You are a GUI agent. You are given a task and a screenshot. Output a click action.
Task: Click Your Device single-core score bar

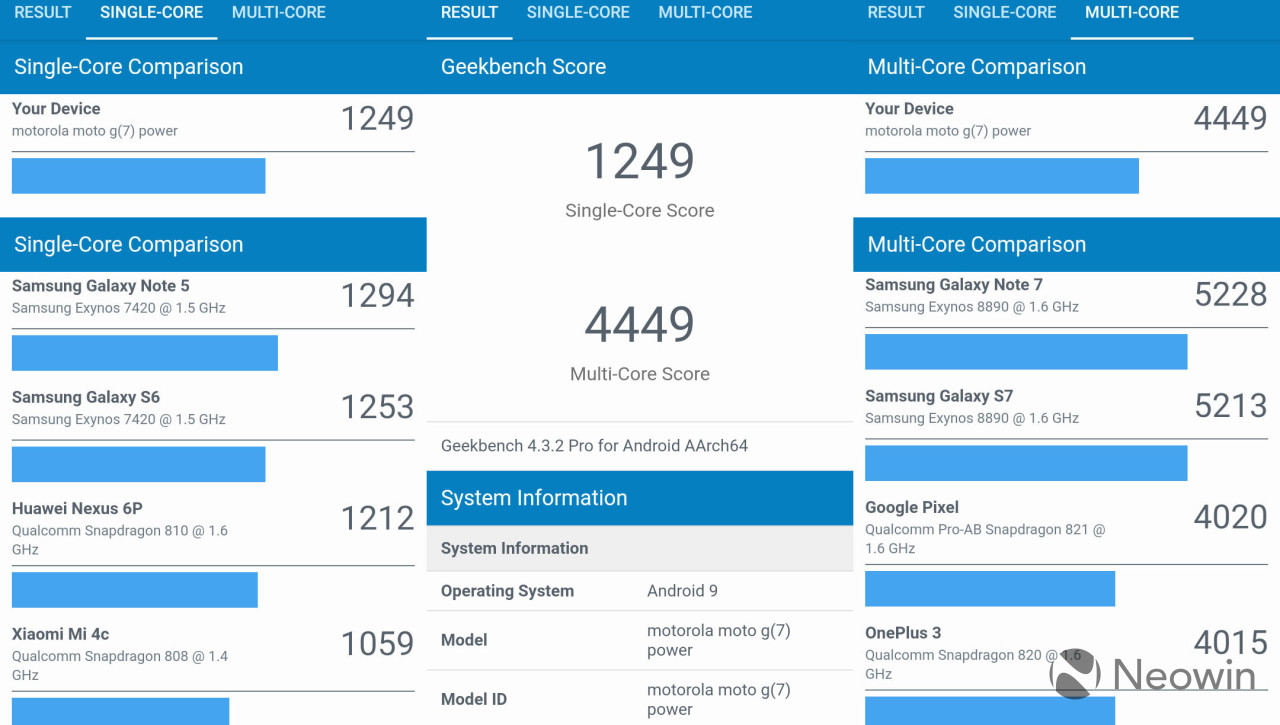coord(138,176)
